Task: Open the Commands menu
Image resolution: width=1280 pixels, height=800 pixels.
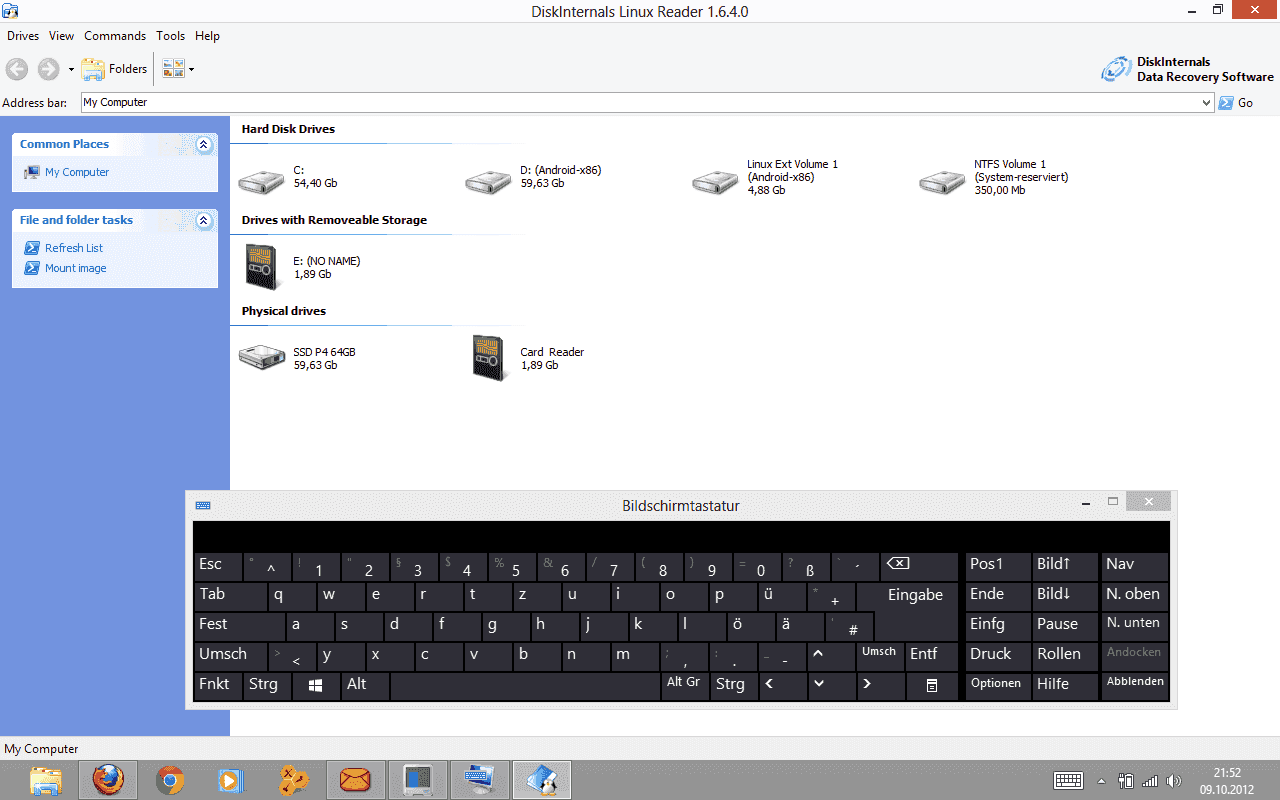Action: pos(115,36)
